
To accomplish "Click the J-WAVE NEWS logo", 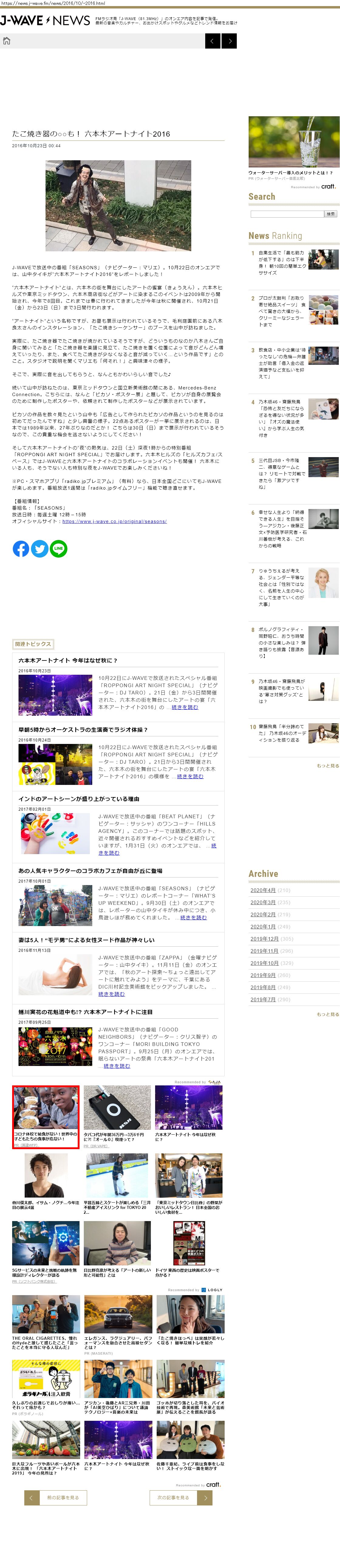I will pos(45,21).
